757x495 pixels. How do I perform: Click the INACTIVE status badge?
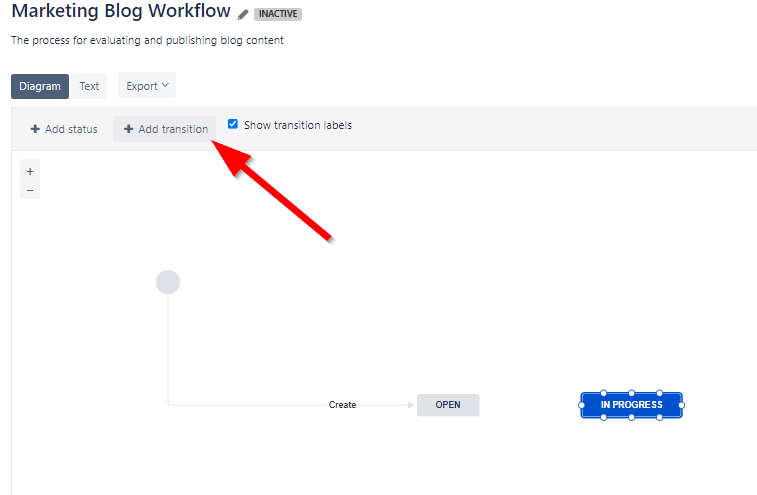pos(278,14)
